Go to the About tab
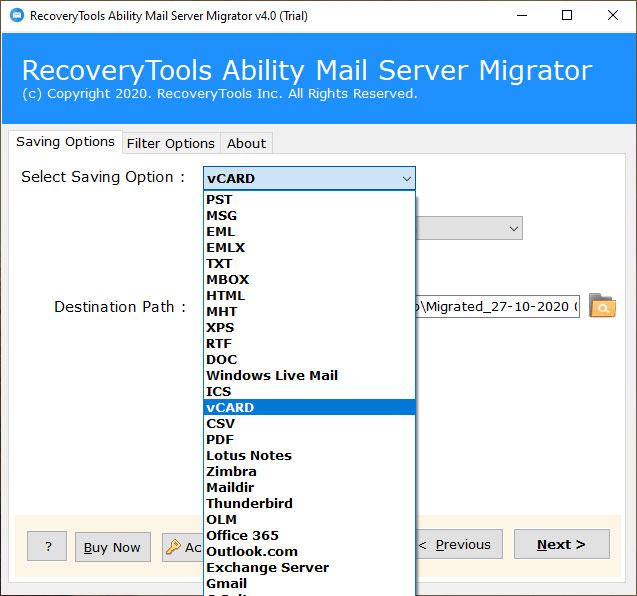This screenshot has width=637, height=596. [x=247, y=143]
